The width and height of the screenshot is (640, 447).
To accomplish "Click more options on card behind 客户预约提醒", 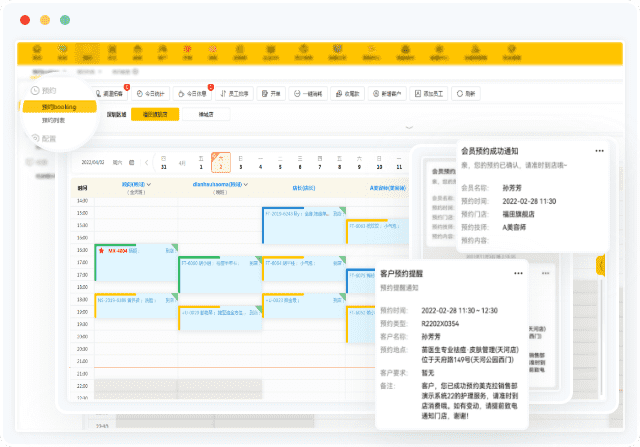I will [546, 274].
